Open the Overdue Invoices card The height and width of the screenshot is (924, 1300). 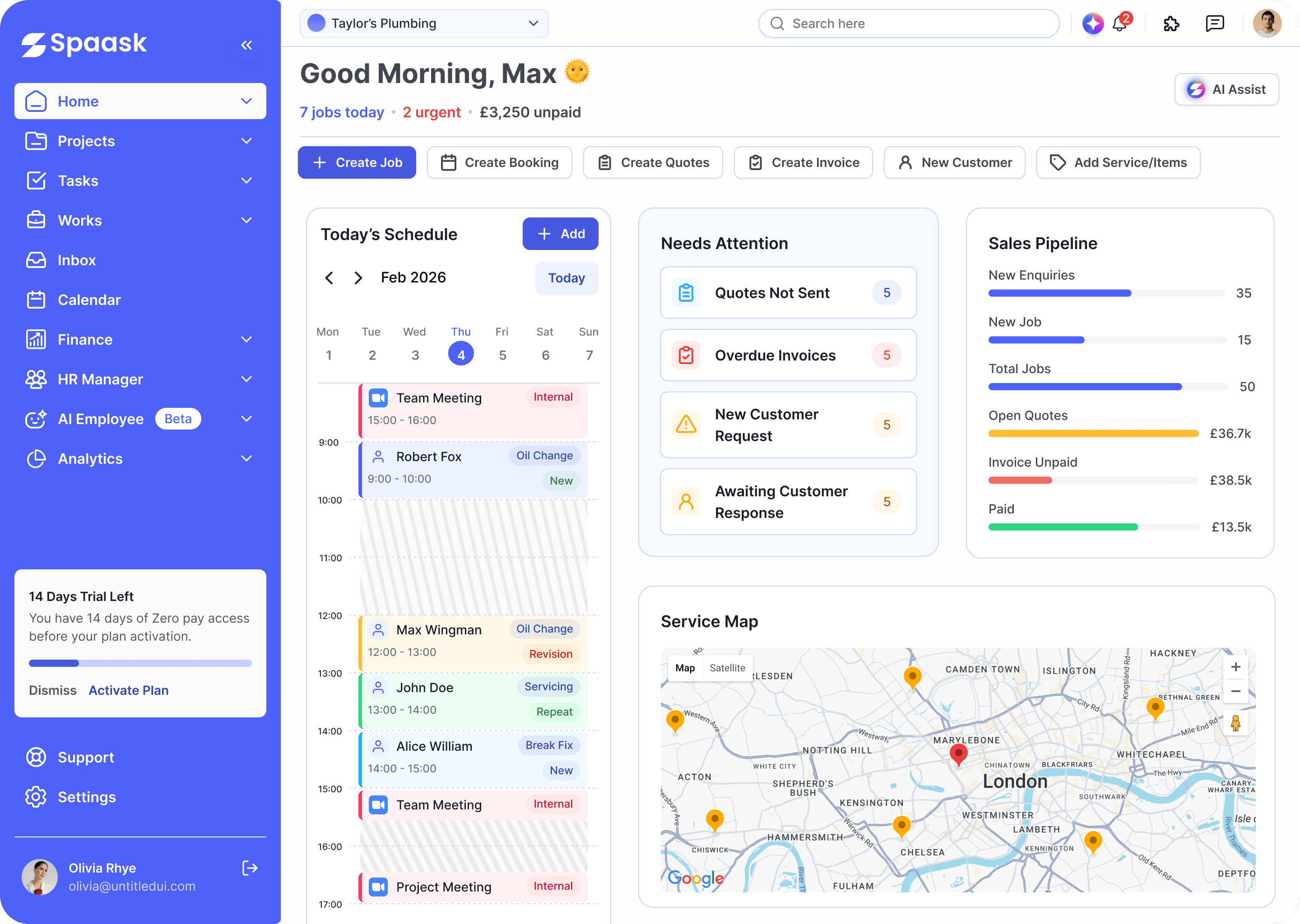[x=788, y=356]
